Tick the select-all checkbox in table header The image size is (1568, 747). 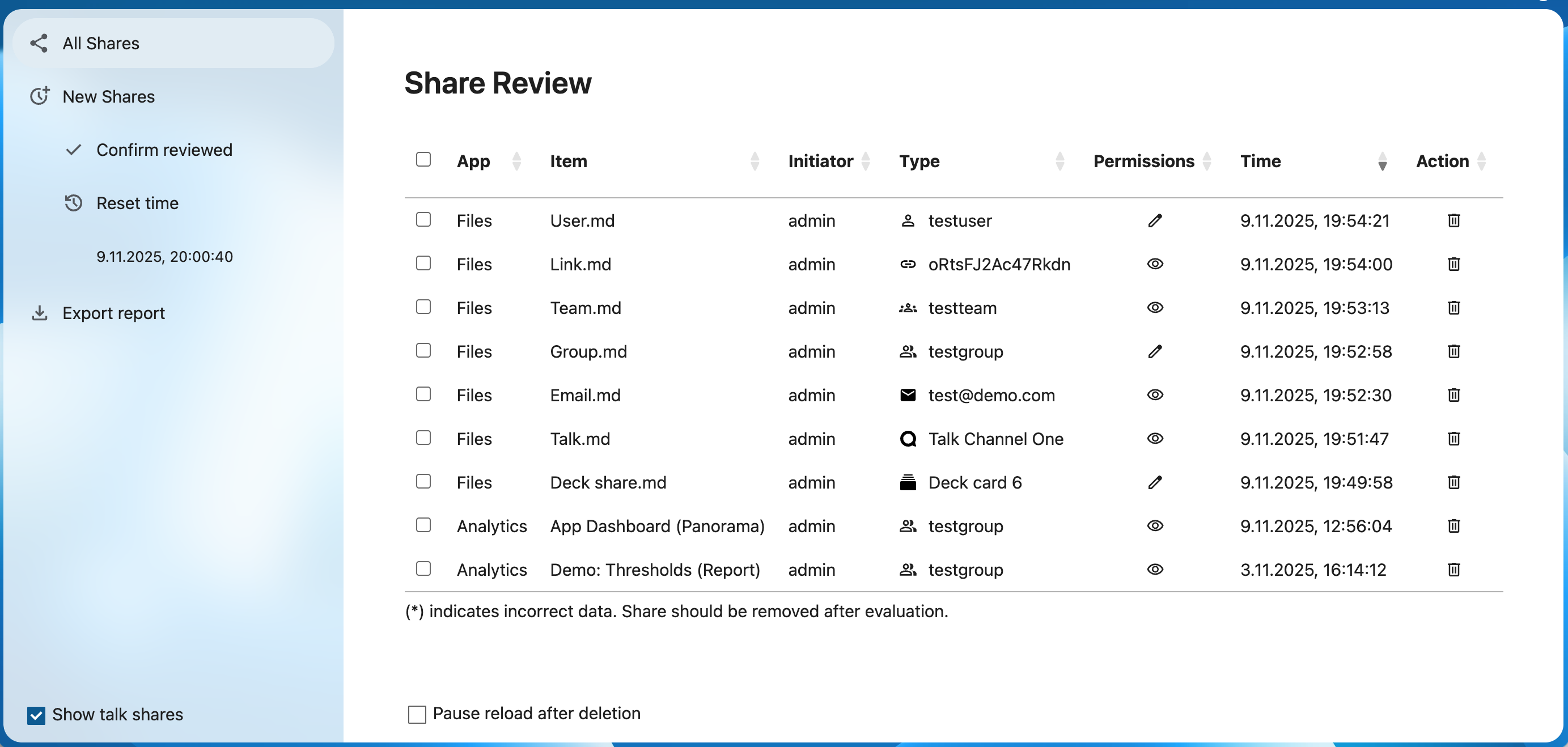tap(423, 159)
